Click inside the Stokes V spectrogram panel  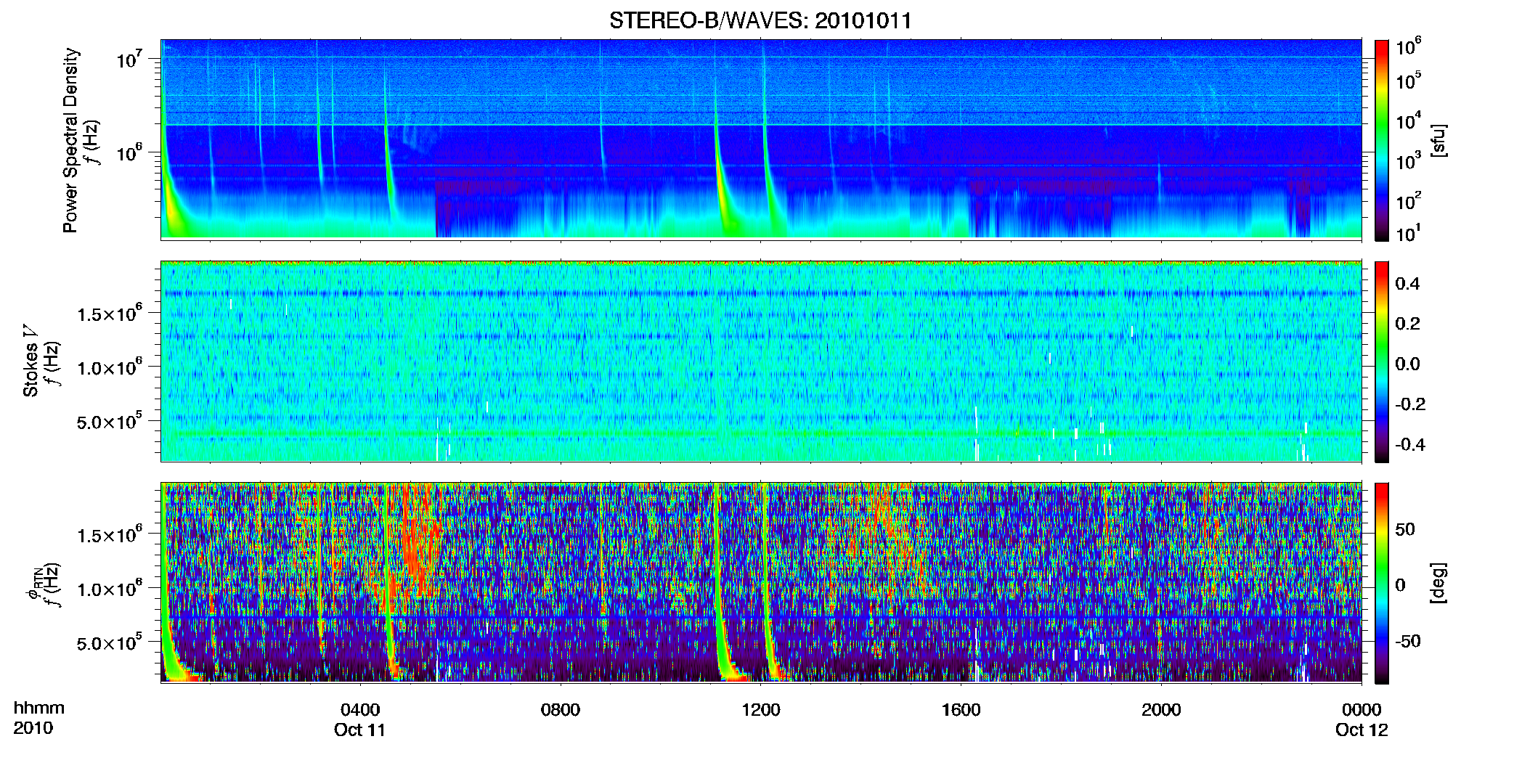pyautogui.click(x=761, y=361)
